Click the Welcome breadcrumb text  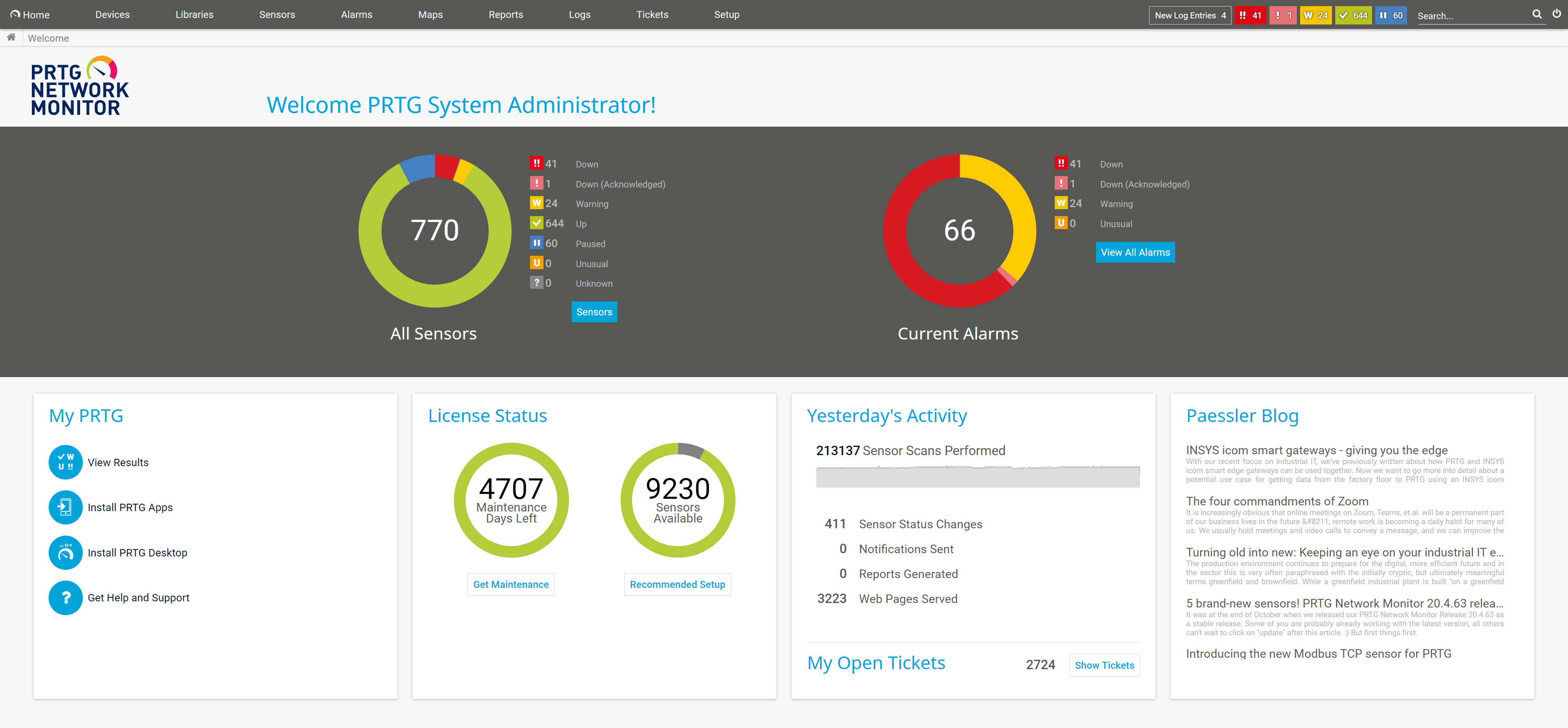[x=48, y=38]
